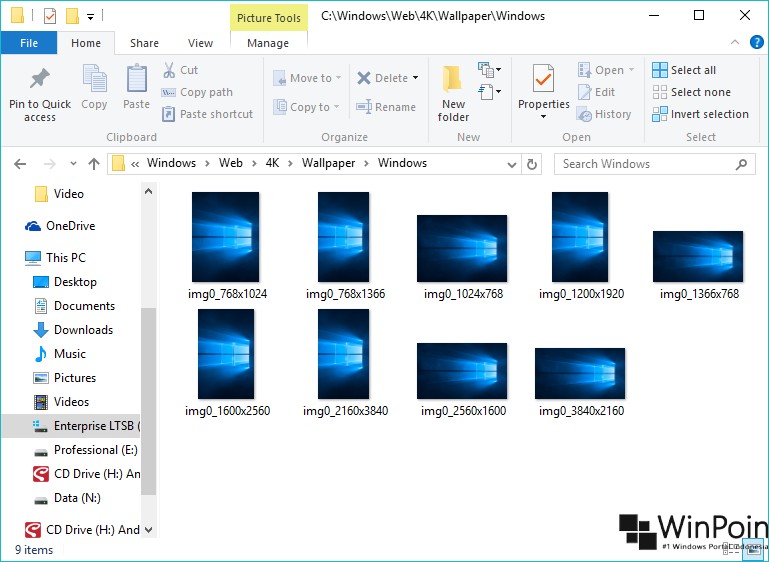Viewport: 769px width, 562px height.
Task: Click Pin to Quick access icon
Action: click(x=40, y=79)
